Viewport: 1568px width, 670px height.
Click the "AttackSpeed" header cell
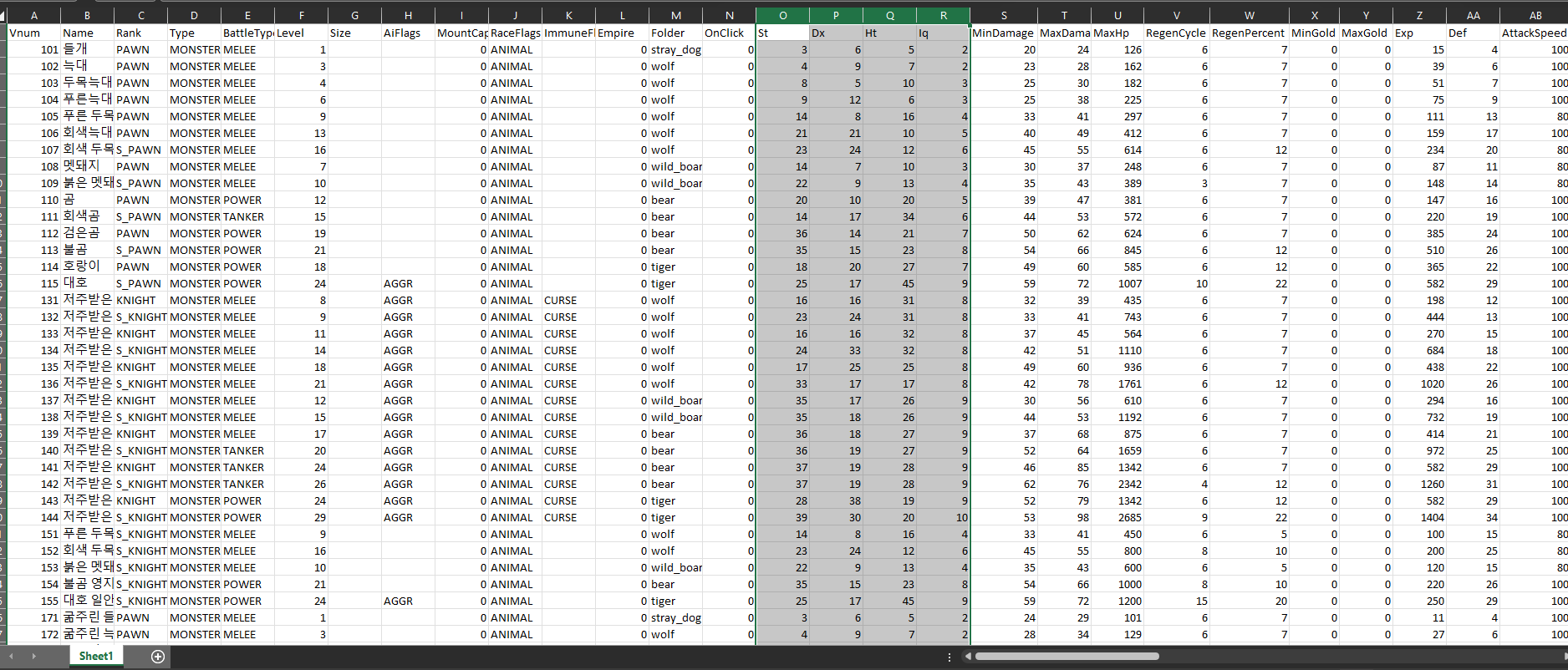point(1535,33)
